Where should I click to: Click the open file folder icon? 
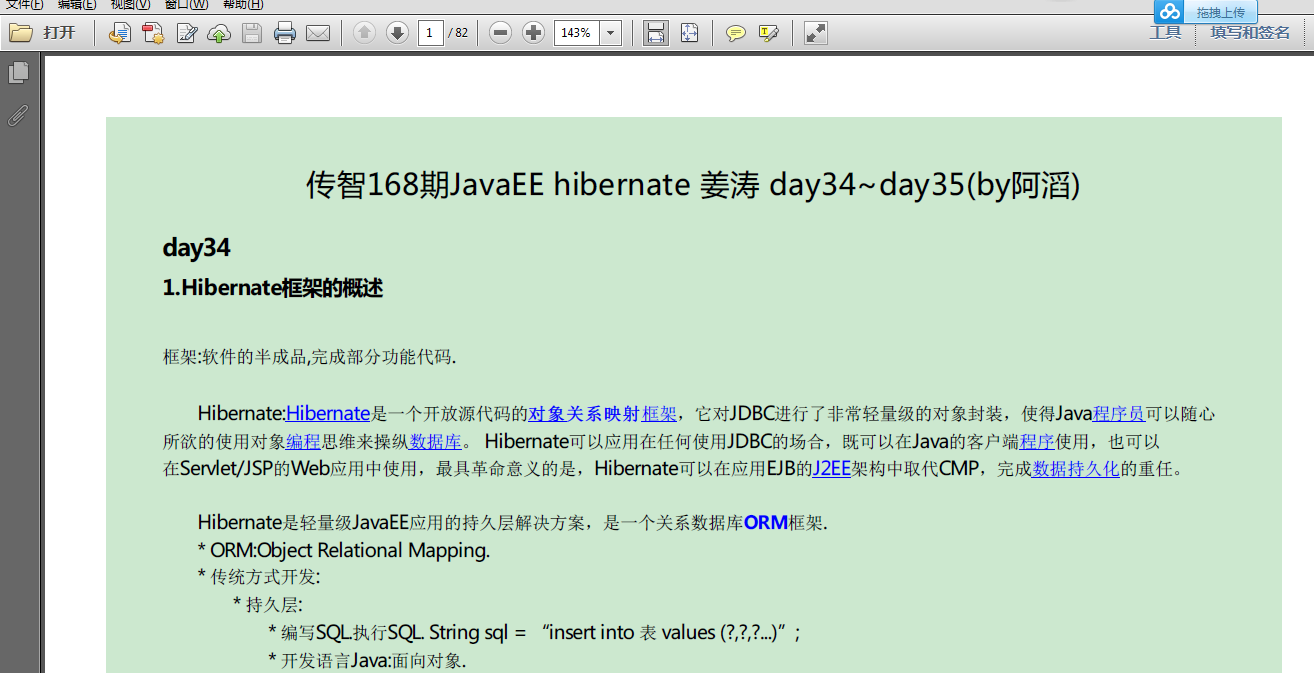coord(21,33)
